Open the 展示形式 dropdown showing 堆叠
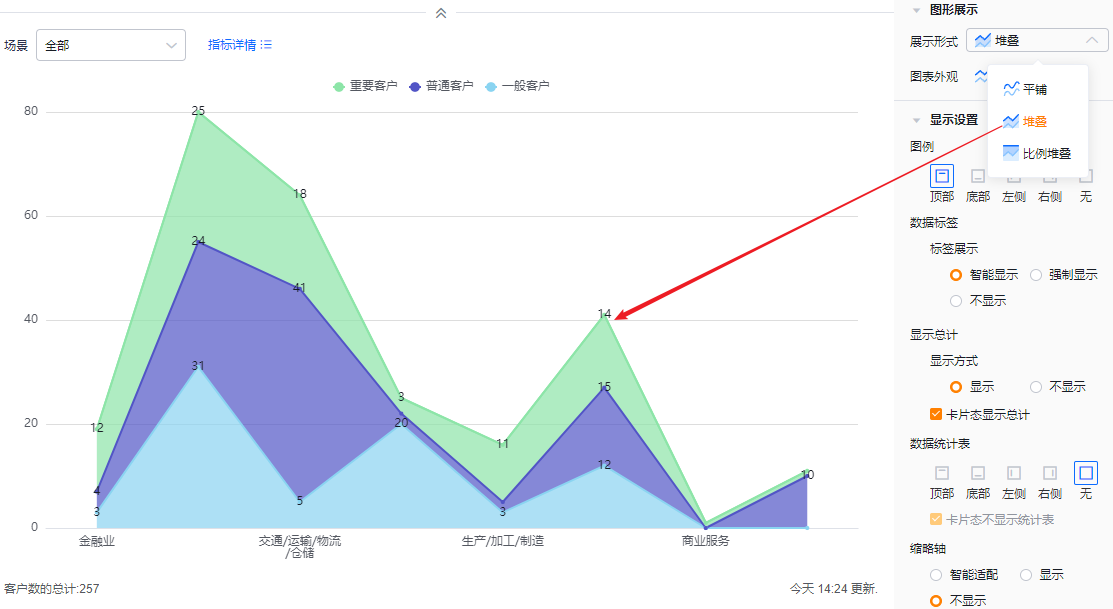The image size is (1113, 609). (1037, 40)
